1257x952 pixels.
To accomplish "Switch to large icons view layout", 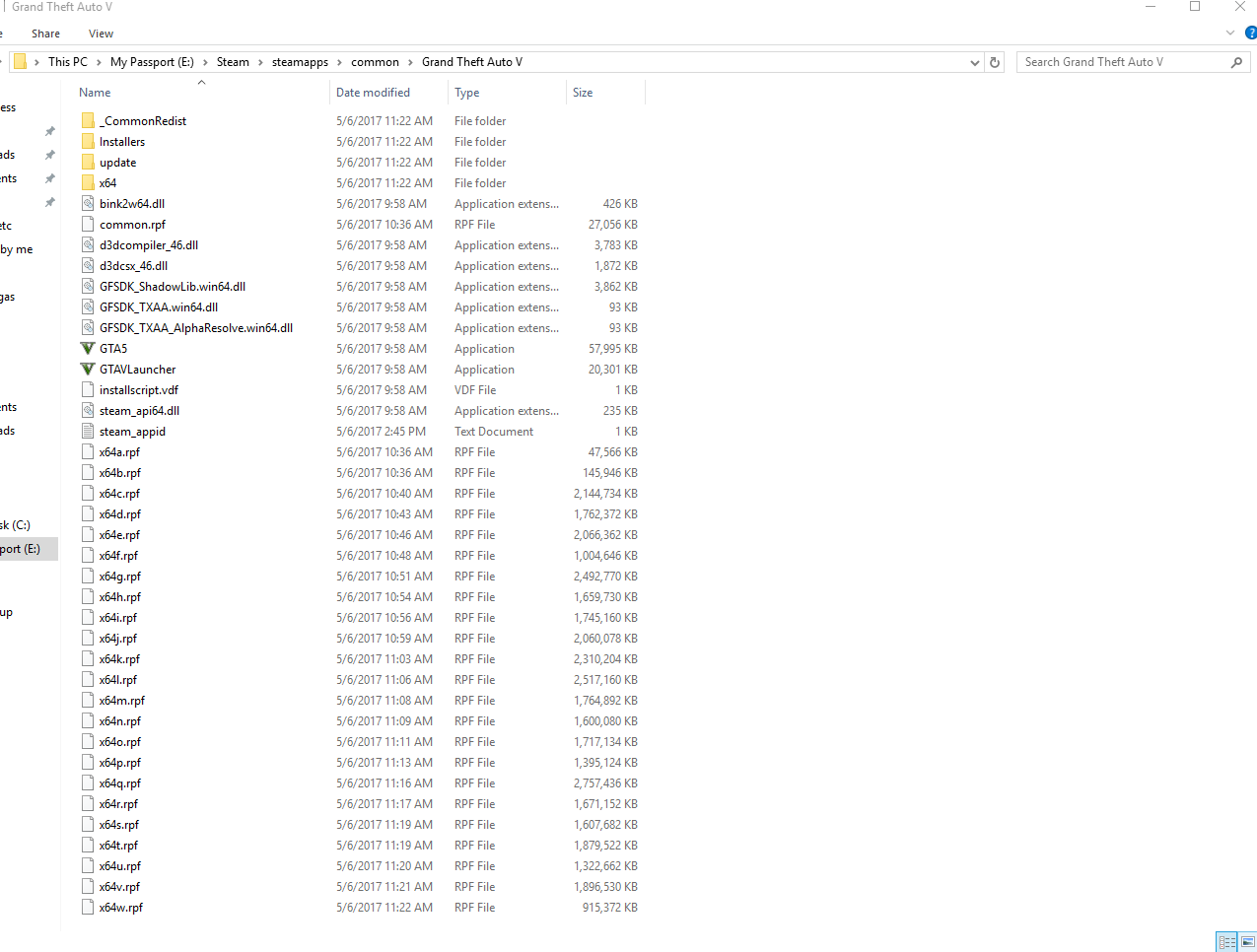I will (1247, 941).
